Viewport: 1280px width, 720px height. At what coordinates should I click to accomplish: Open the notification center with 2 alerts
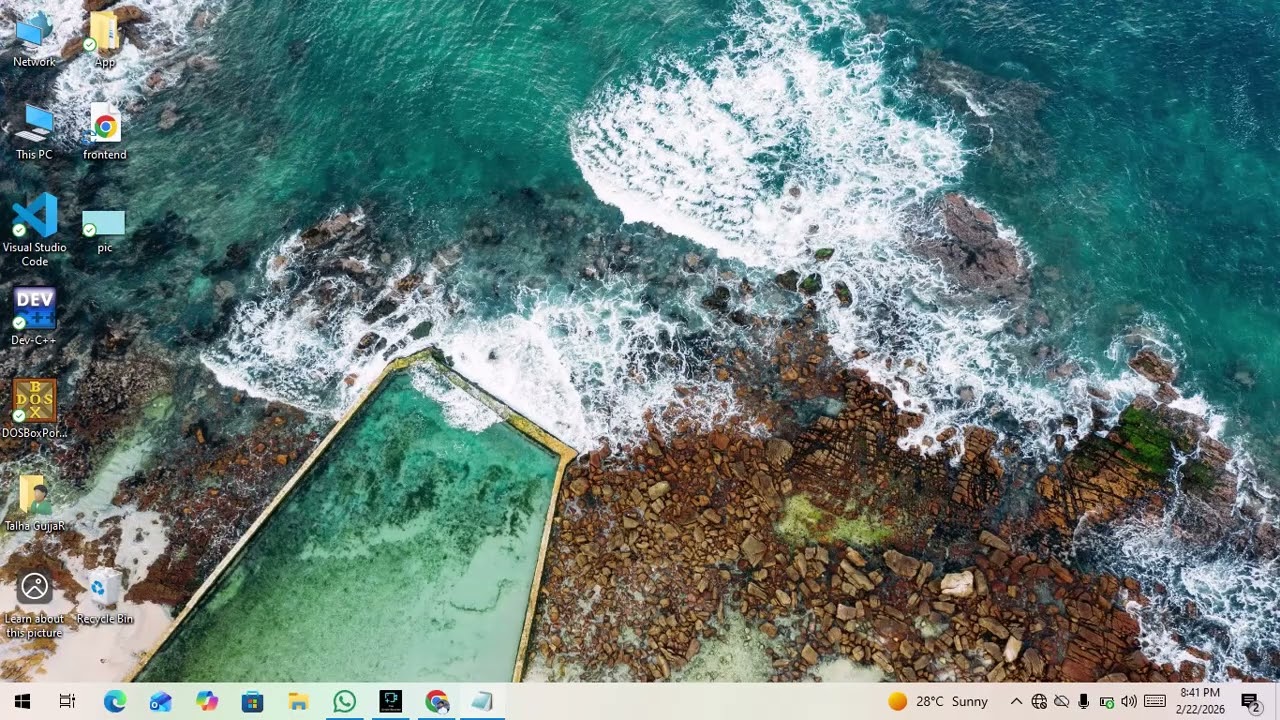point(1251,702)
